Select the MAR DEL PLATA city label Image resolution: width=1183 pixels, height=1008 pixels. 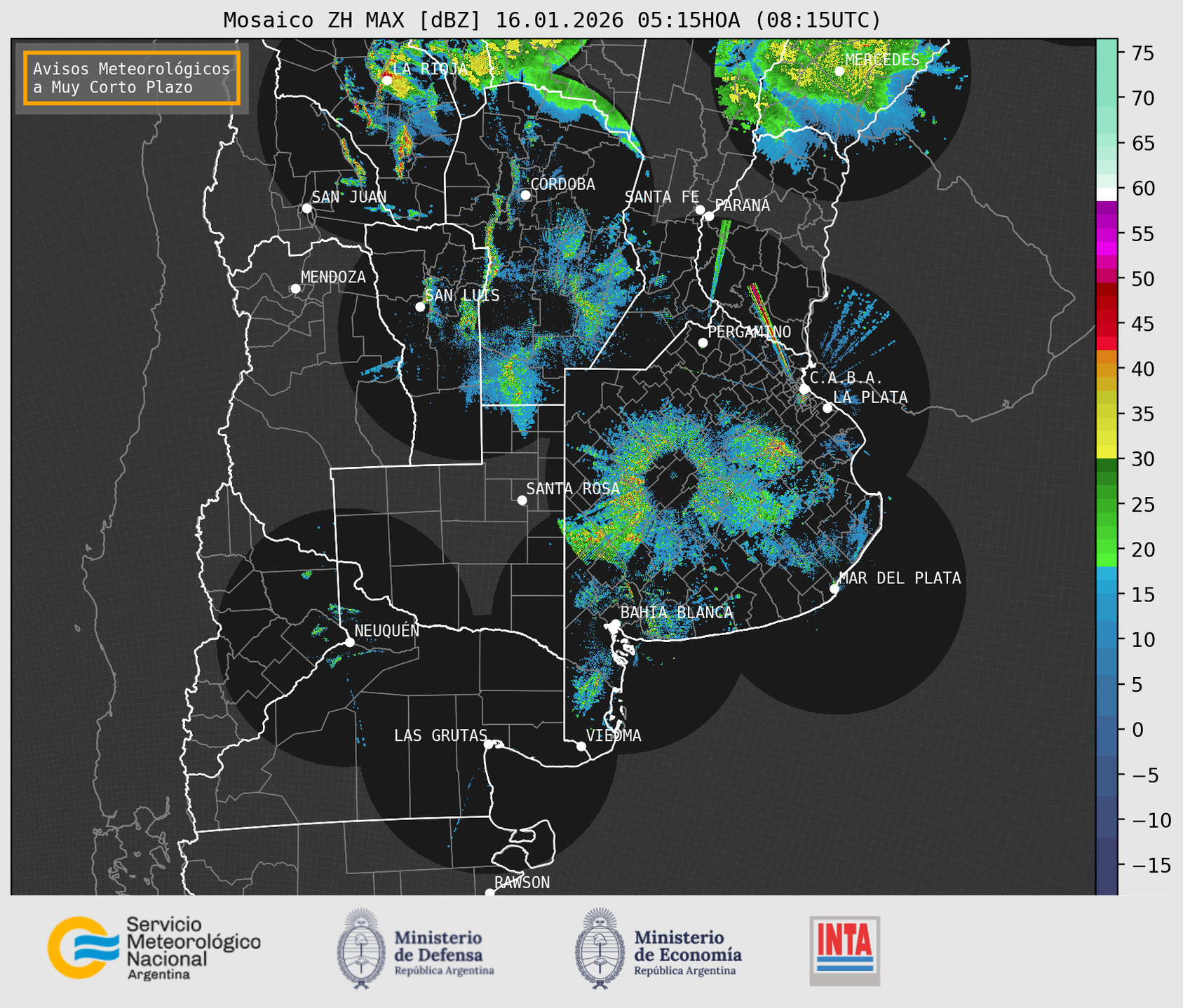point(900,578)
